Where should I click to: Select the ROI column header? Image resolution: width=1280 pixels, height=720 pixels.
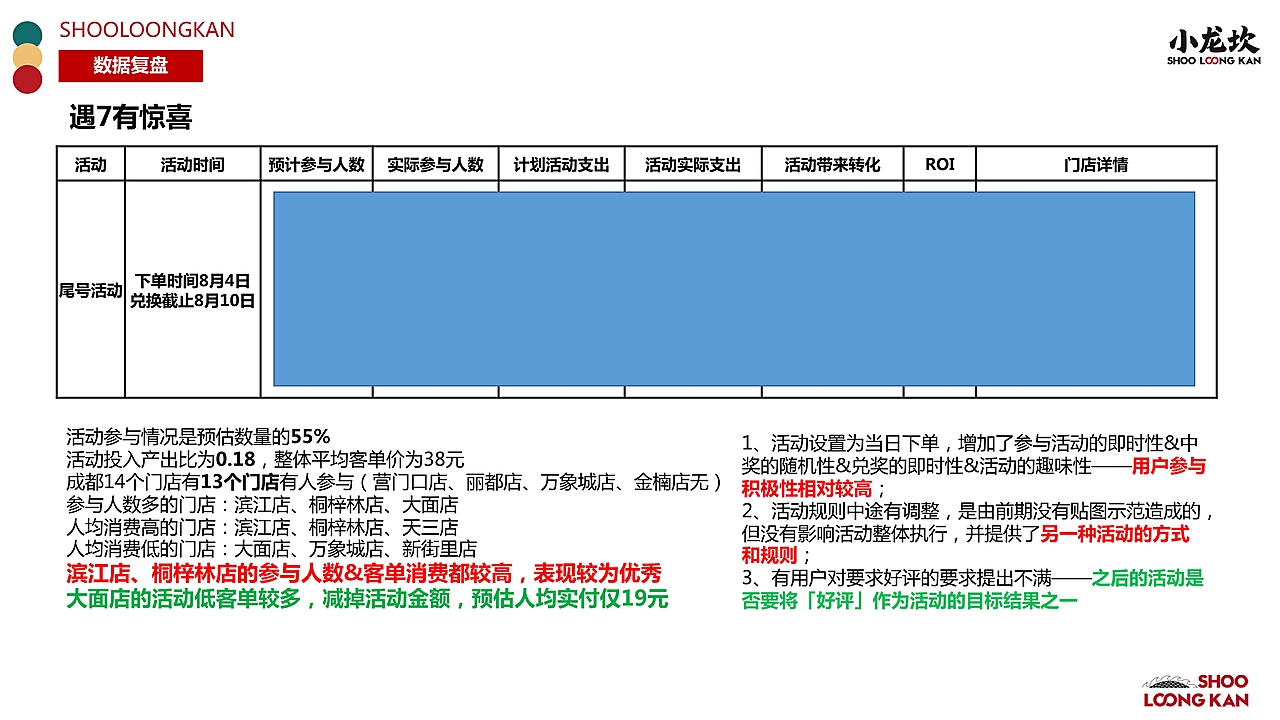[x=939, y=164]
